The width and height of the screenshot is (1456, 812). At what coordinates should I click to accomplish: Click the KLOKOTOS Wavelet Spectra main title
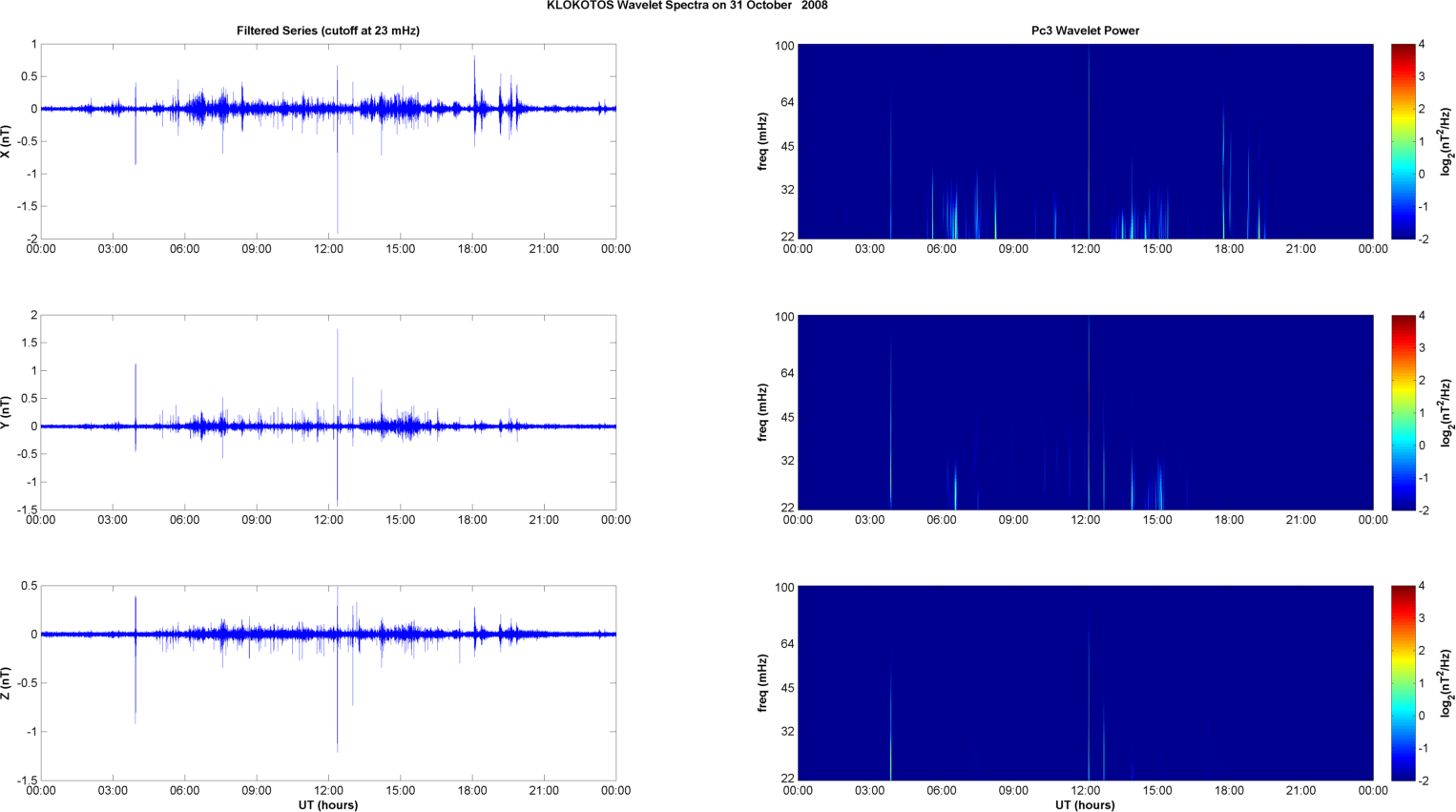687,6
